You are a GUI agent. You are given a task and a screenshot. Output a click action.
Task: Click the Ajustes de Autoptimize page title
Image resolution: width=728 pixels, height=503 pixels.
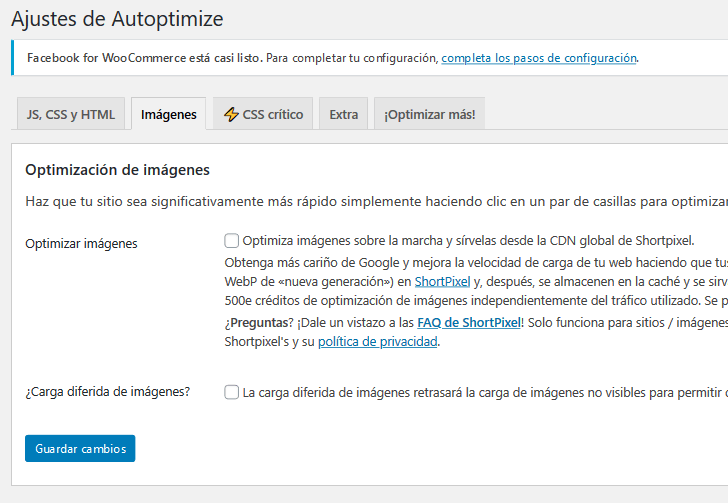[117, 19]
